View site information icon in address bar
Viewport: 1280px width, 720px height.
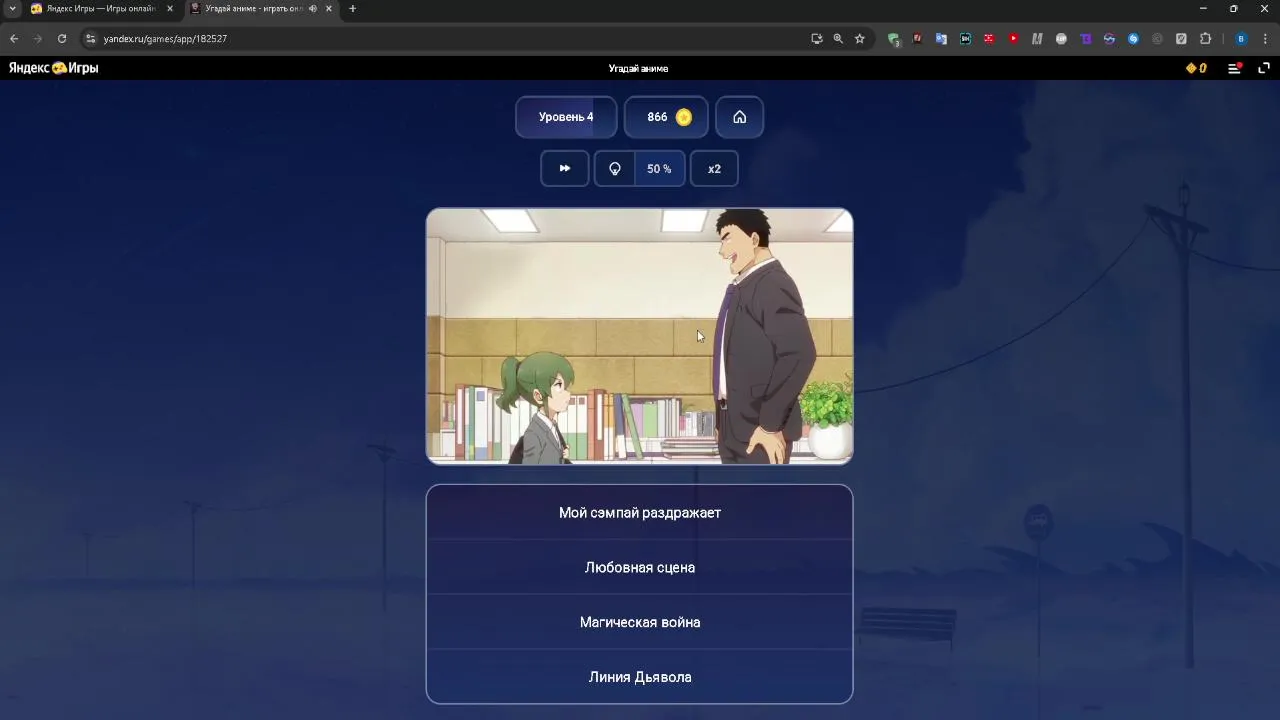(90, 39)
